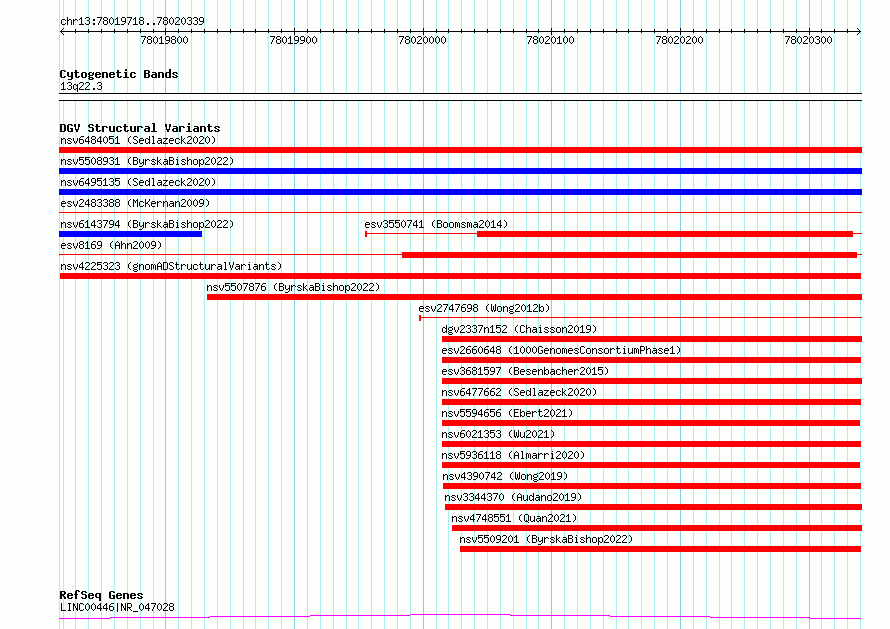
Task: Click the red bar under nsv4225323
Action: [x=460, y=276]
